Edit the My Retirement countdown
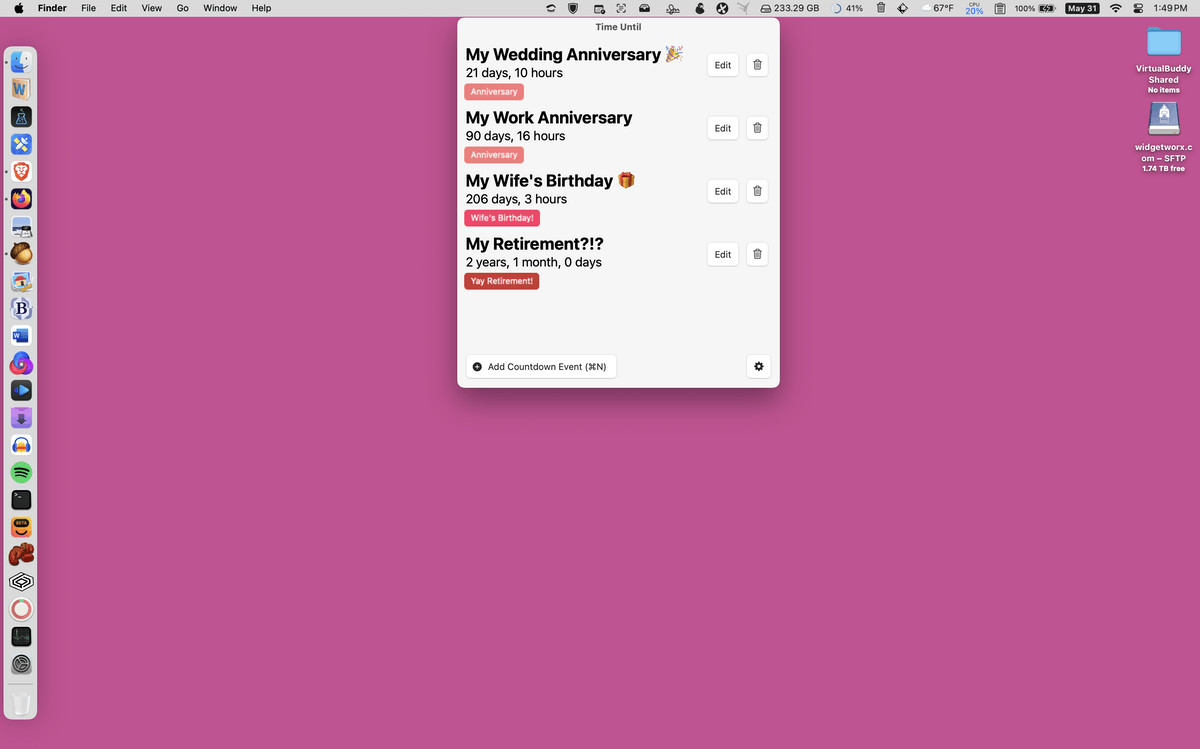The width and height of the screenshot is (1200, 749). [x=723, y=254]
